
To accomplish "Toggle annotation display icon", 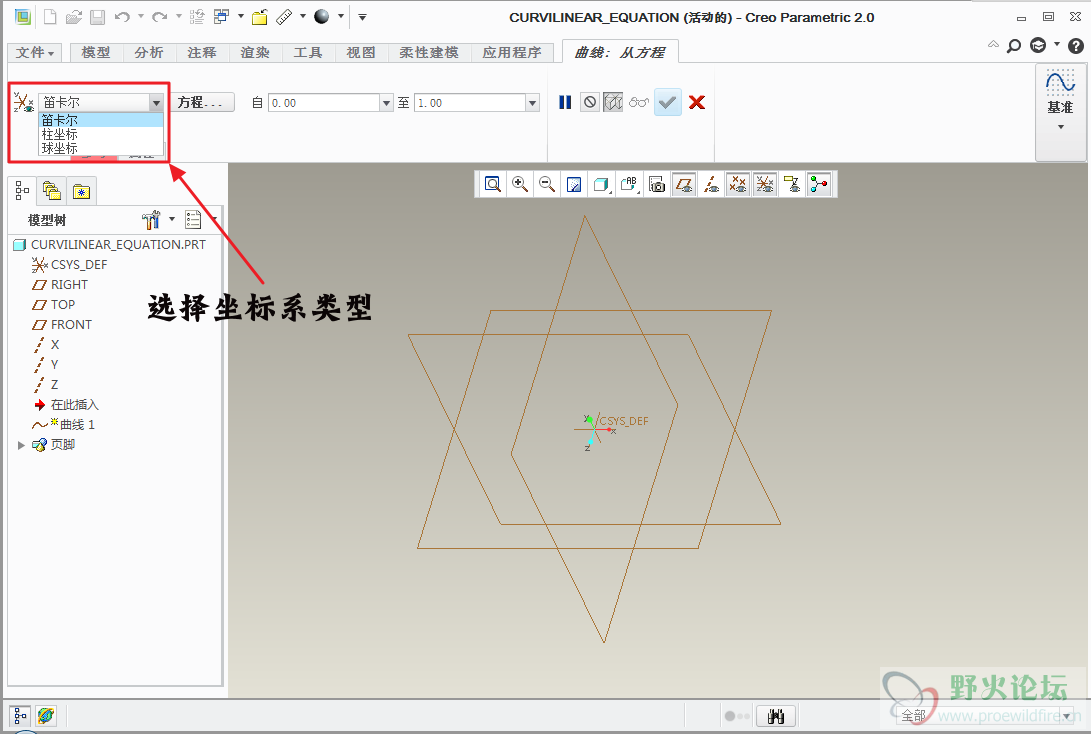I will coord(792,184).
